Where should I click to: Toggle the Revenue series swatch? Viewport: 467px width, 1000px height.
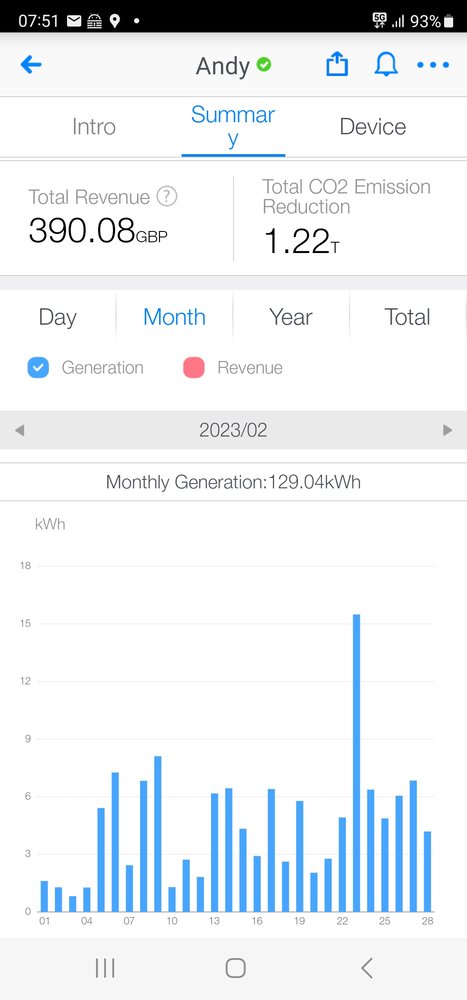[194, 368]
